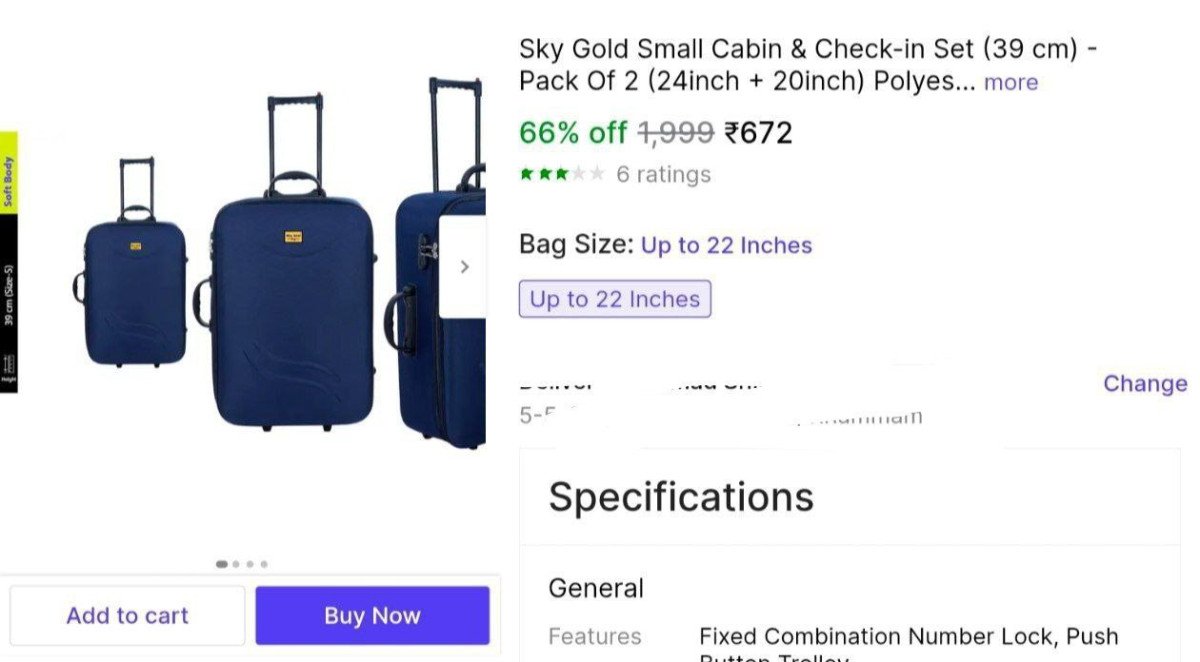Image resolution: width=1200 pixels, height=662 pixels.
Task: Expand product title with more link
Action: click(x=1011, y=82)
